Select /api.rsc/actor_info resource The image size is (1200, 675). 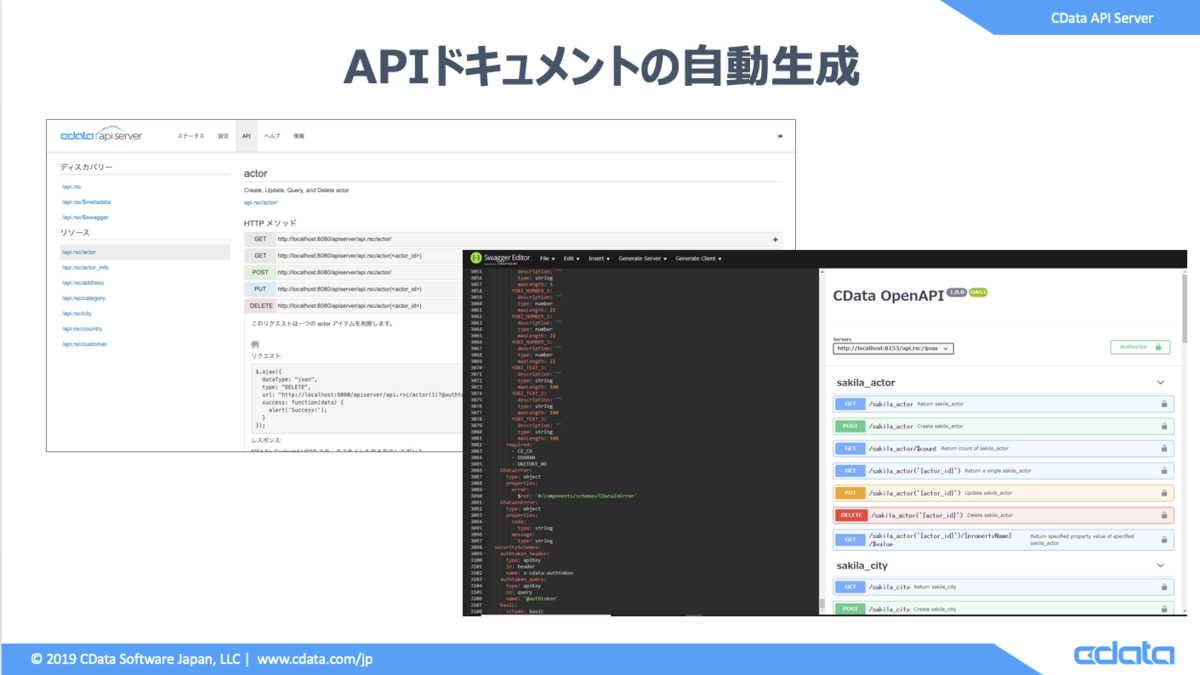pyautogui.click(x=85, y=267)
